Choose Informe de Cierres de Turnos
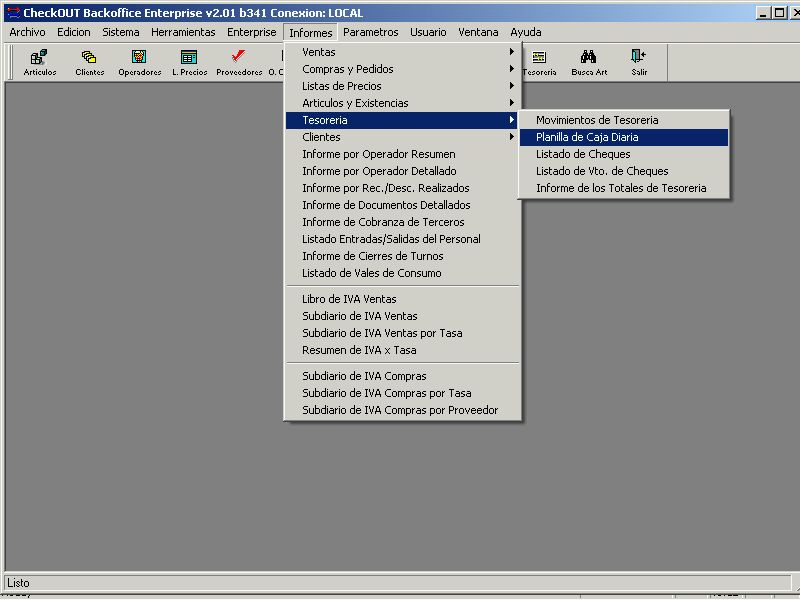800x600 pixels. click(x=403, y=256)
